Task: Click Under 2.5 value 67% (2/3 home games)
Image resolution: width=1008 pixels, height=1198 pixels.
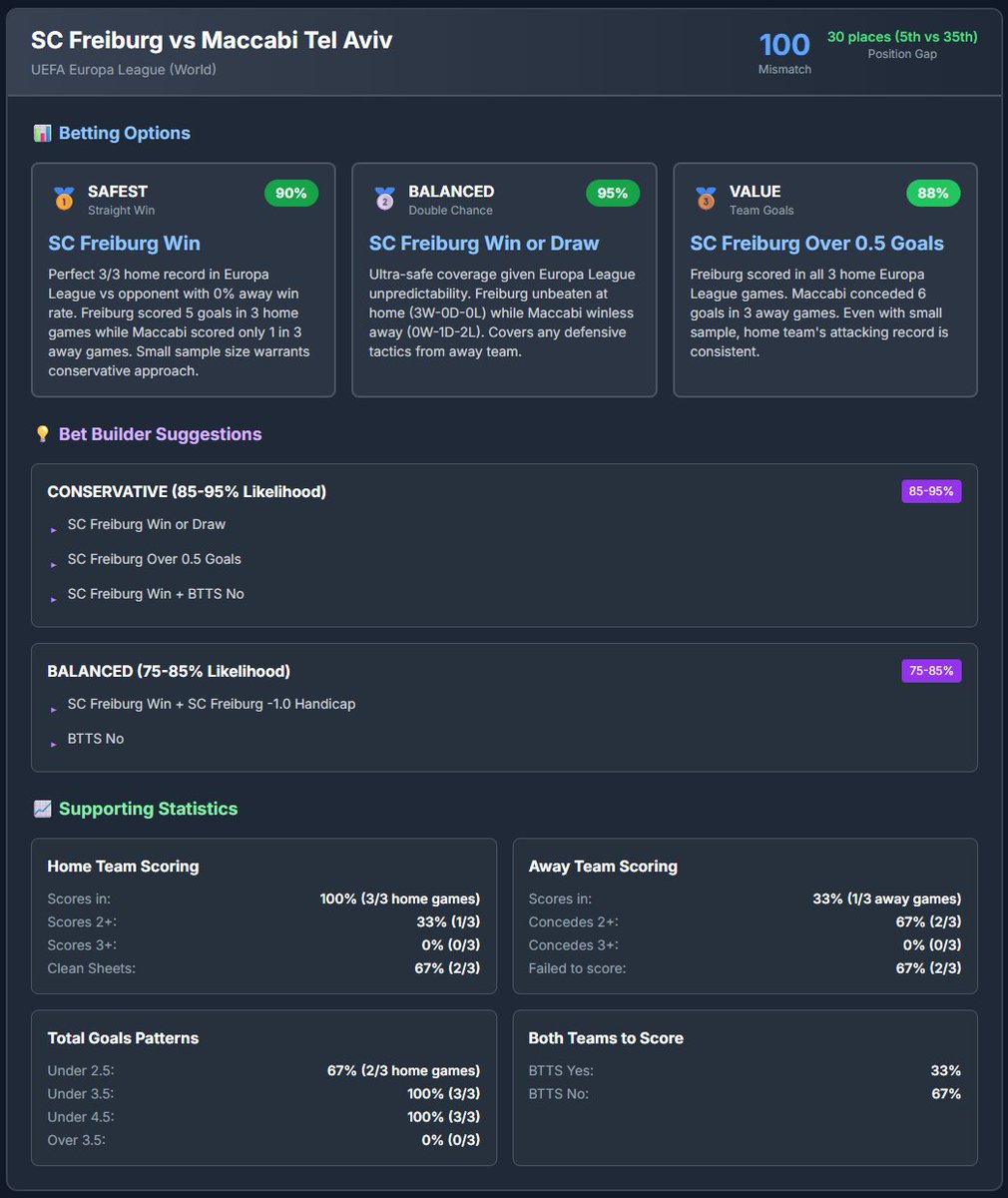Action: tap(403, 1070)
